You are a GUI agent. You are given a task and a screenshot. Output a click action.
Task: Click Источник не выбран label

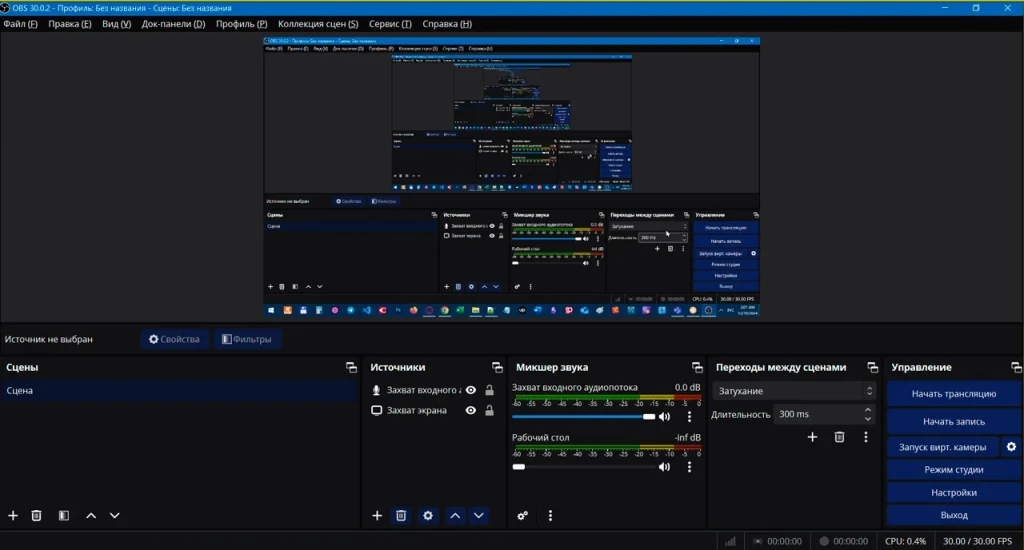48,339
